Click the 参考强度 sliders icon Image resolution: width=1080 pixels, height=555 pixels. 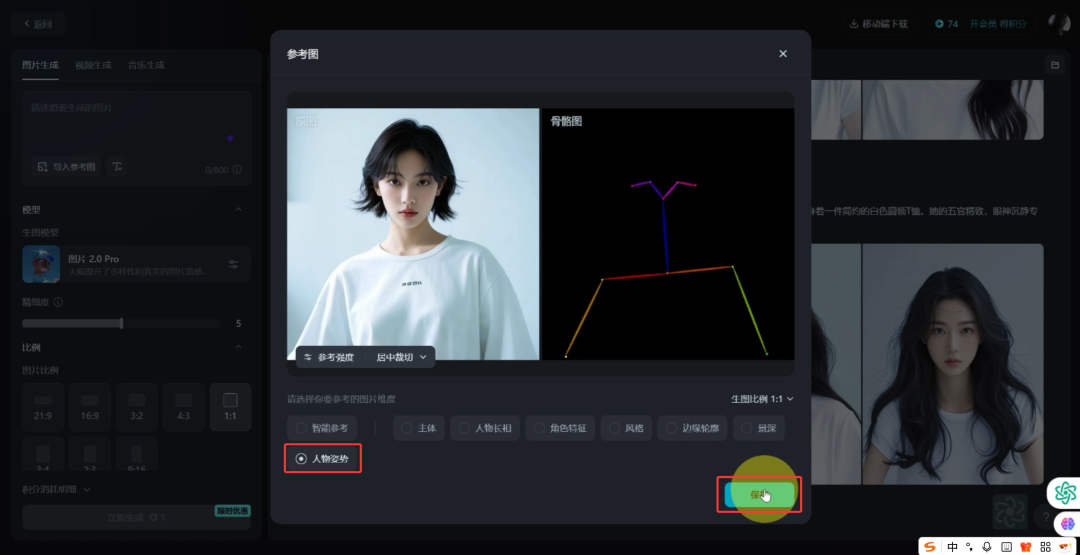pos(308,357)
